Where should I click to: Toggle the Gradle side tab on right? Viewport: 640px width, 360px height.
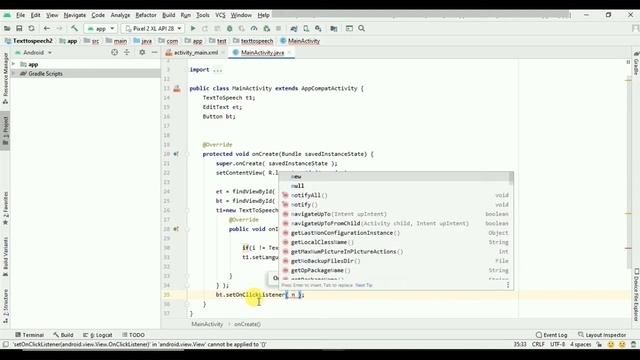636,64
